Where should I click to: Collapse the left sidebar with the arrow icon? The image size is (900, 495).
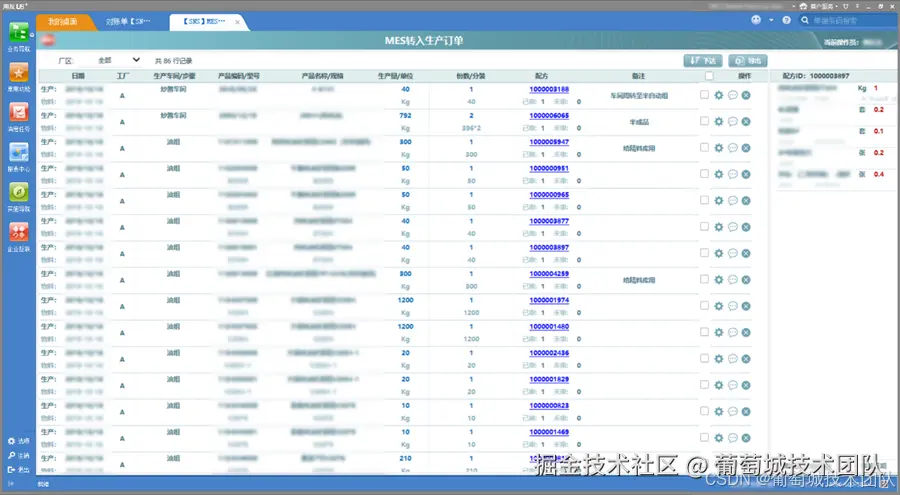tap(11, 484)
